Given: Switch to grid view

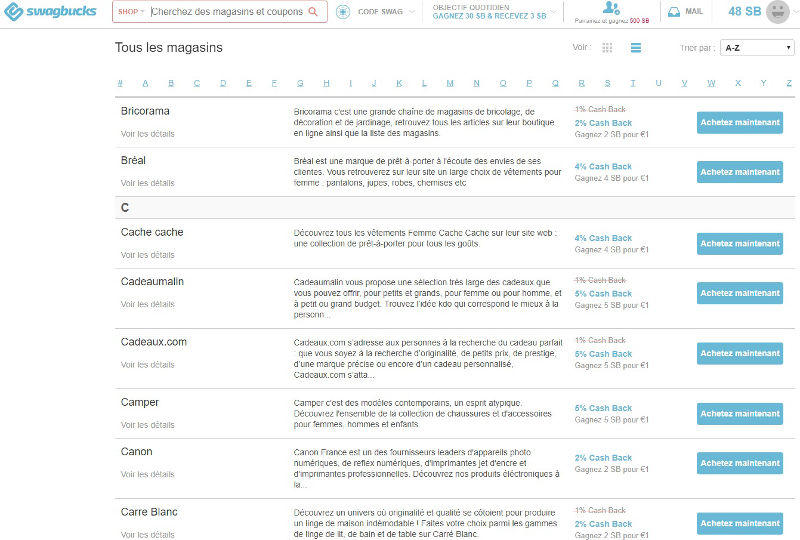Looking at the screenshot, I should point(607,47).
